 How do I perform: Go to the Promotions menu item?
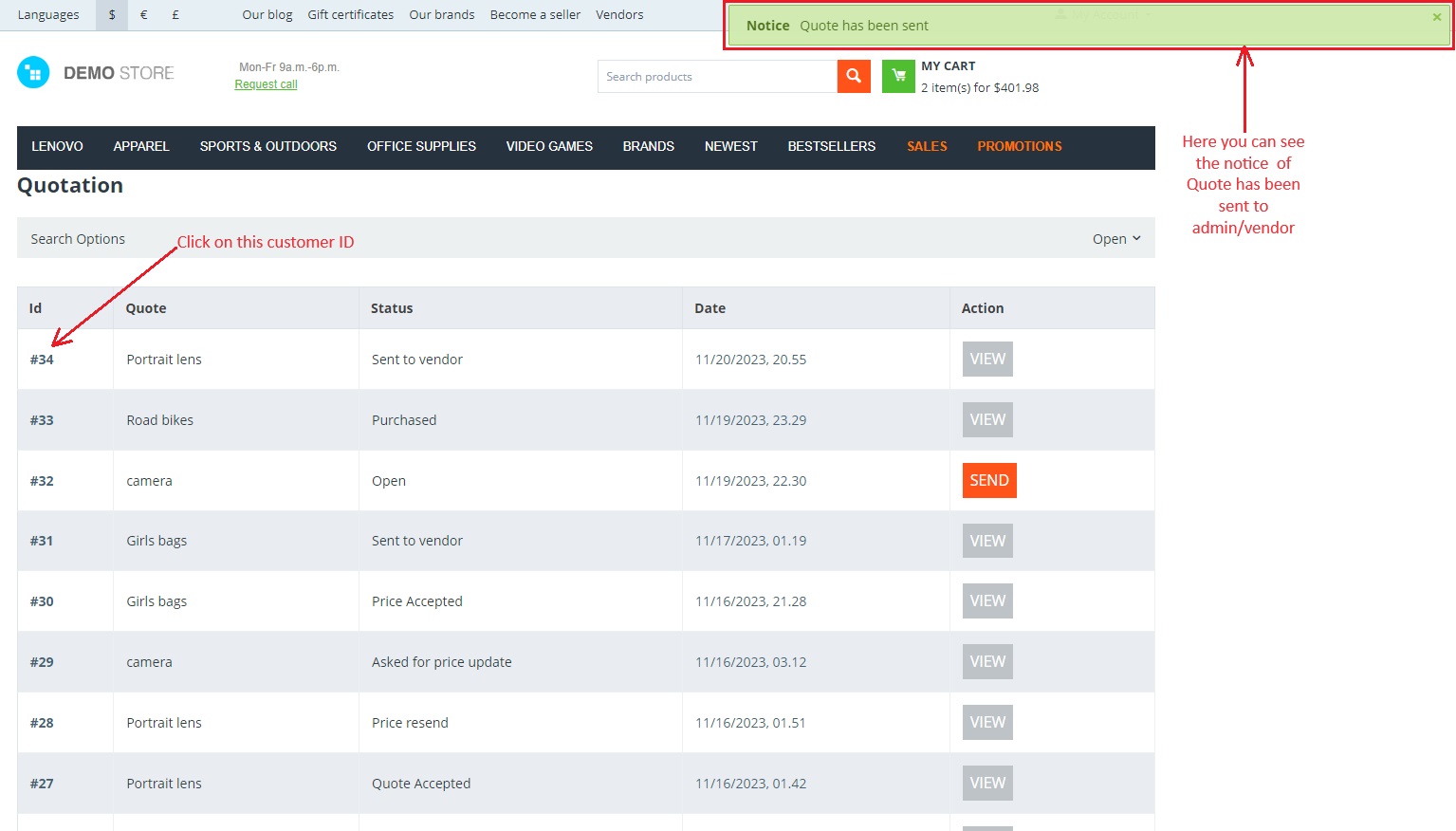point(1020,146)
